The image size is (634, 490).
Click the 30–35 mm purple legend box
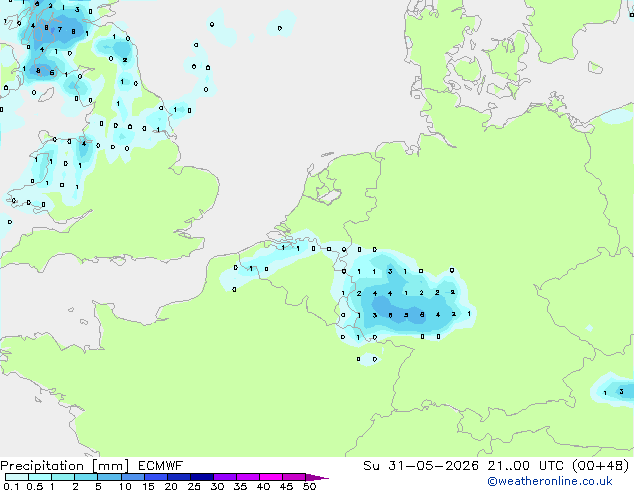[x=224, y=477]
